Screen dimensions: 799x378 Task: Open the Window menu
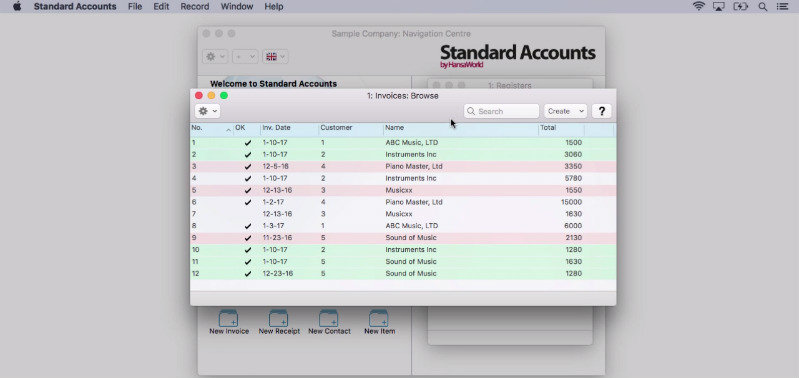(x=237, y=7)
